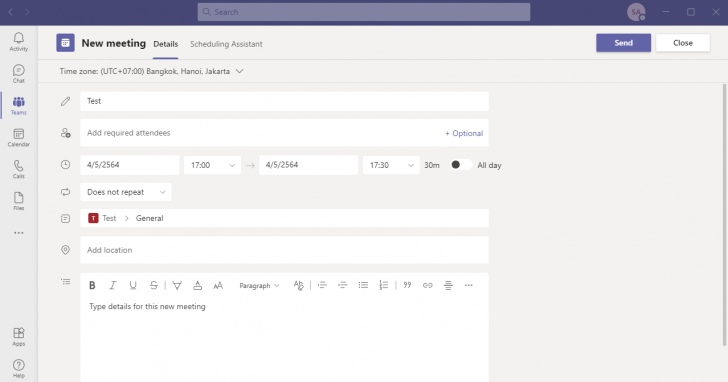Image resolution: width=728 pixels, height=382 pixels.
Task: Go back with the back arrow
Action: click(10, 12)
